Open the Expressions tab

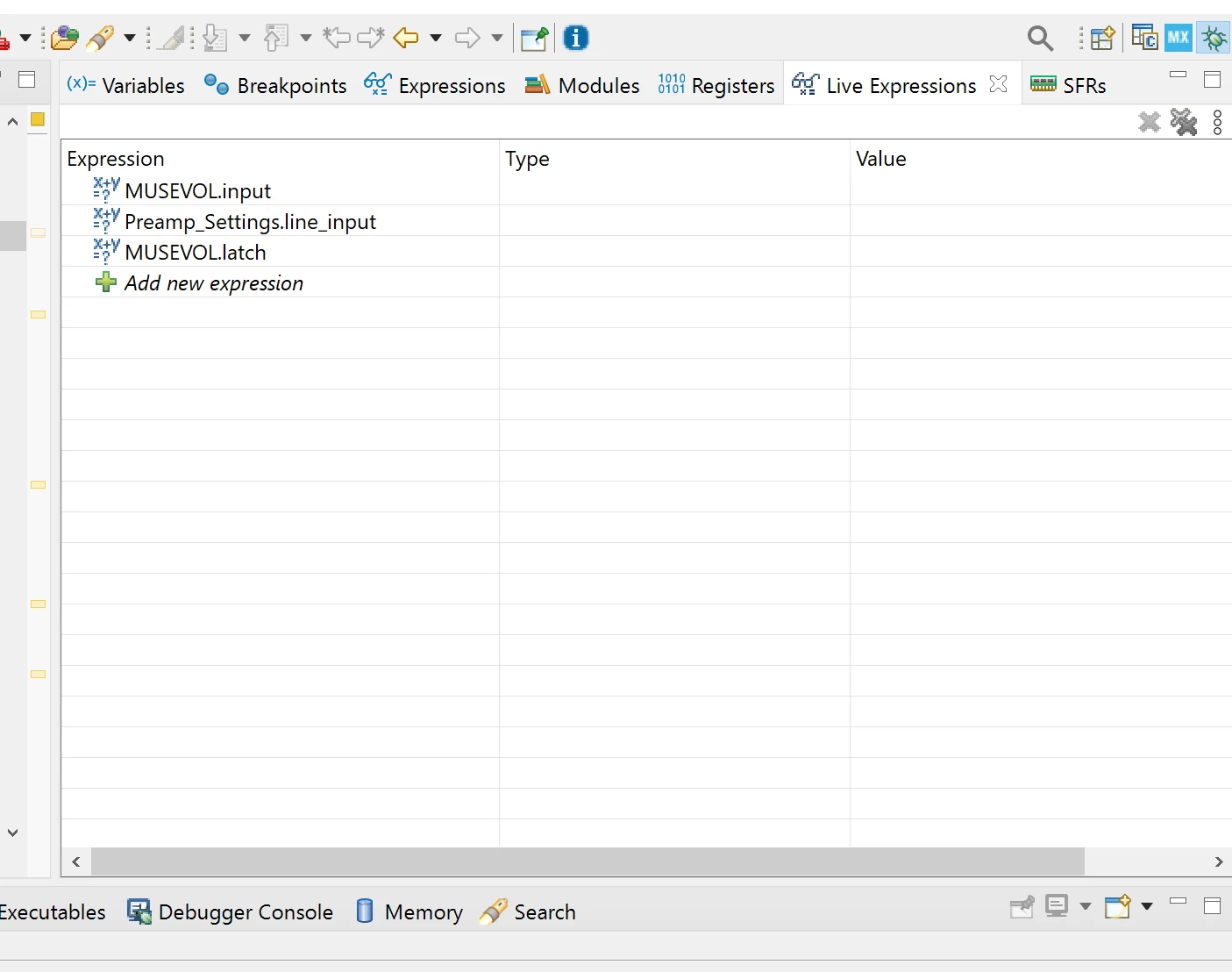(435, 85)
